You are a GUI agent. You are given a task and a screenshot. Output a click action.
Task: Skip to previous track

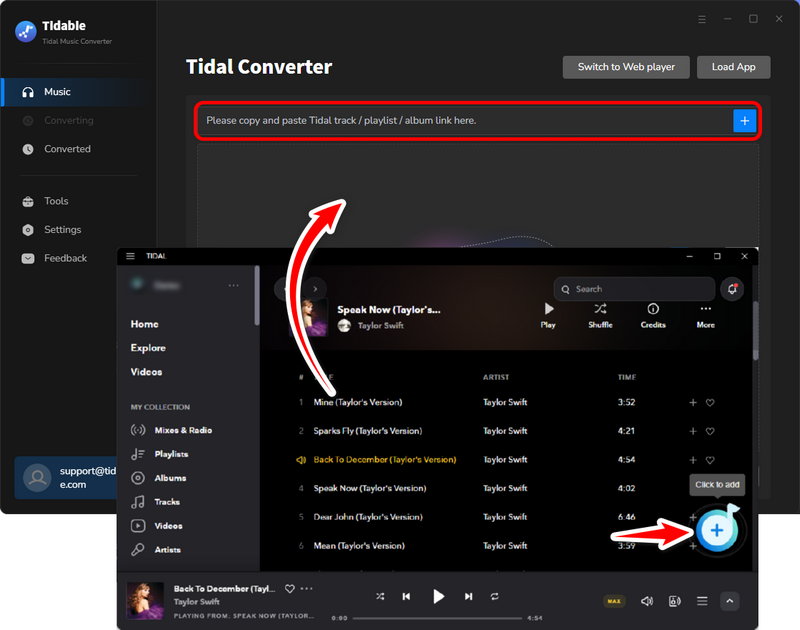click(406, 596)
